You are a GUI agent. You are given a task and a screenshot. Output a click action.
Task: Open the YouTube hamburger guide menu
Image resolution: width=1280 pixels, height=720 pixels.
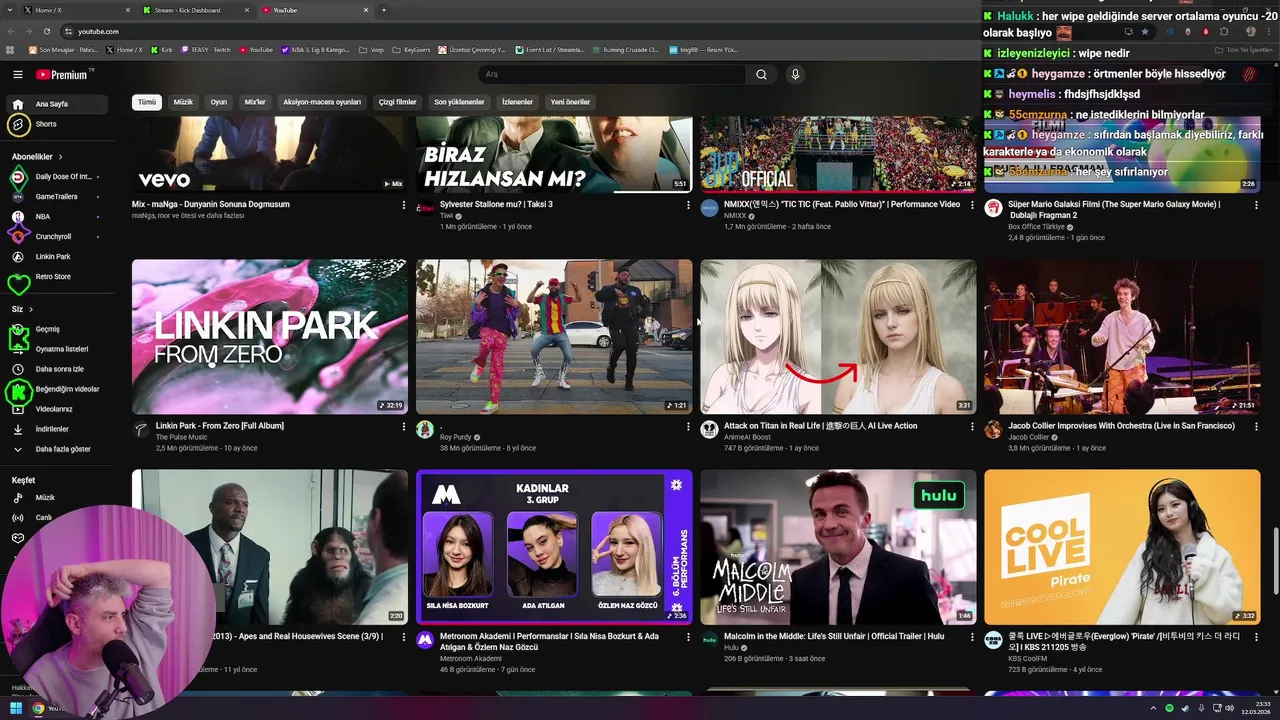pyautogui.click(x=17, y=74)
